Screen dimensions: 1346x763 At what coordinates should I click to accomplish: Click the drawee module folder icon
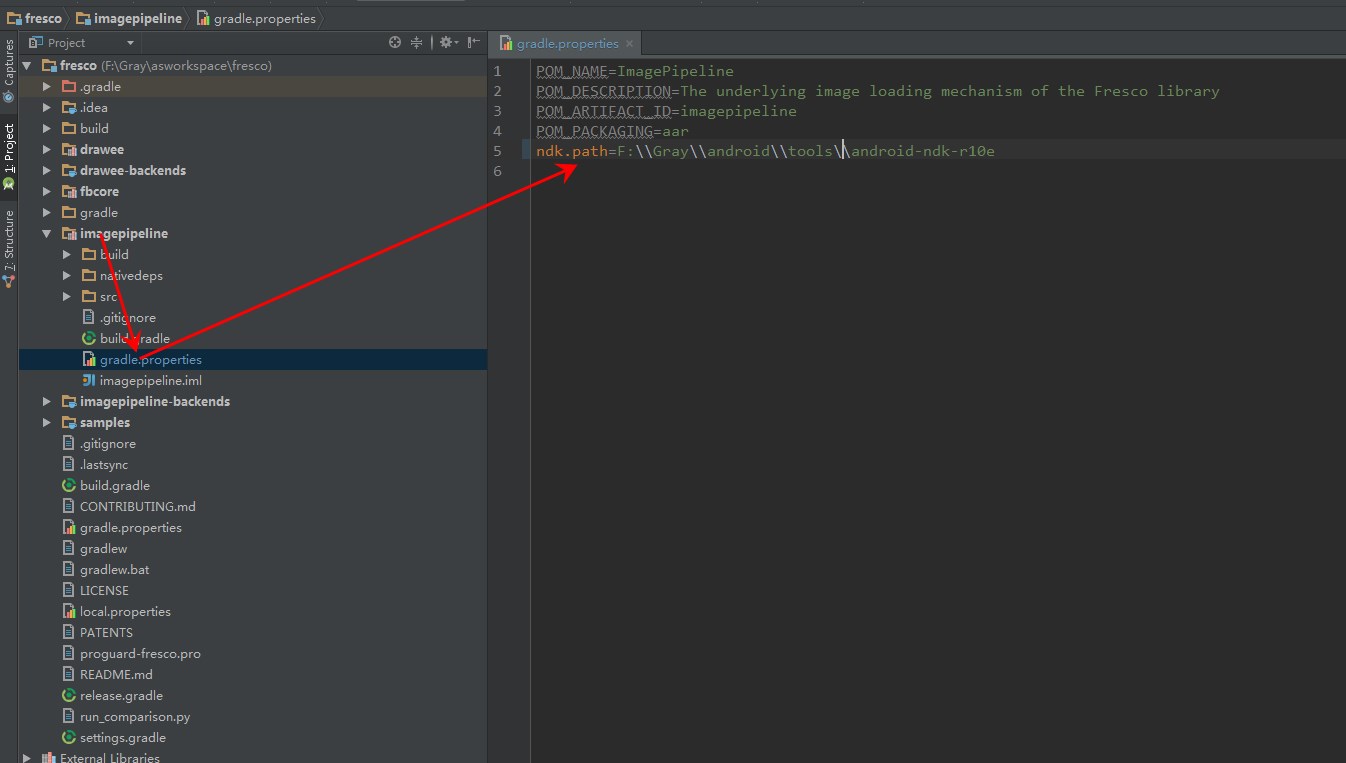coord(69,150)
